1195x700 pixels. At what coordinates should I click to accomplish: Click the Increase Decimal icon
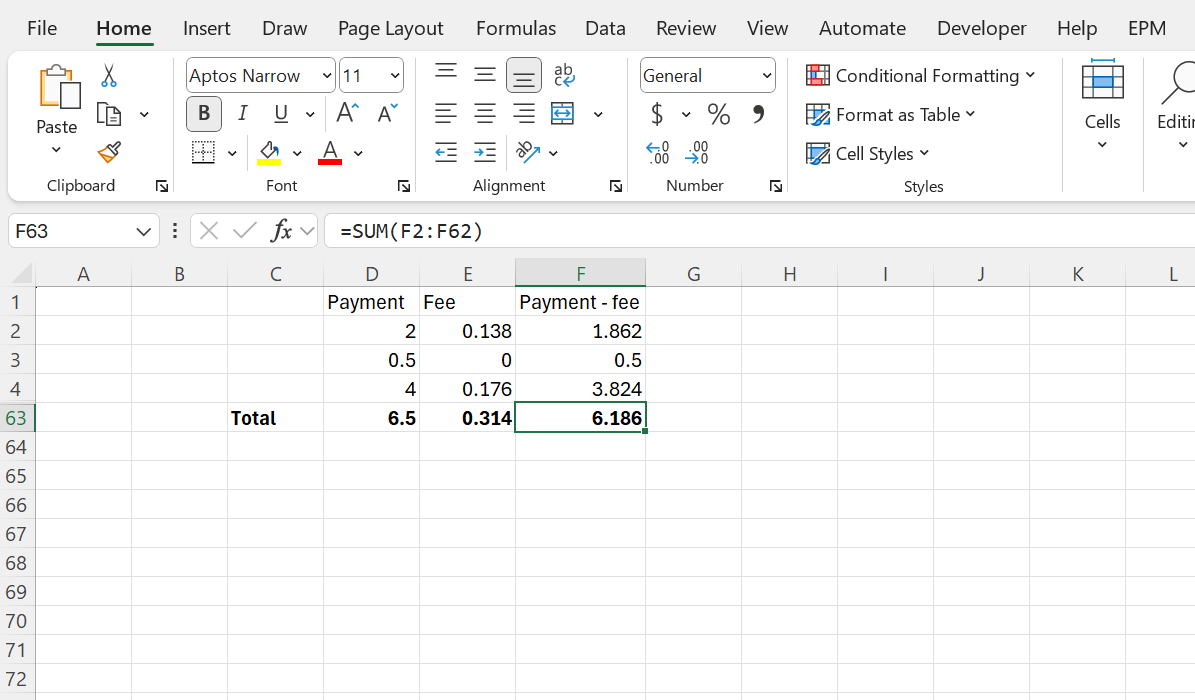tap(697, 152)
